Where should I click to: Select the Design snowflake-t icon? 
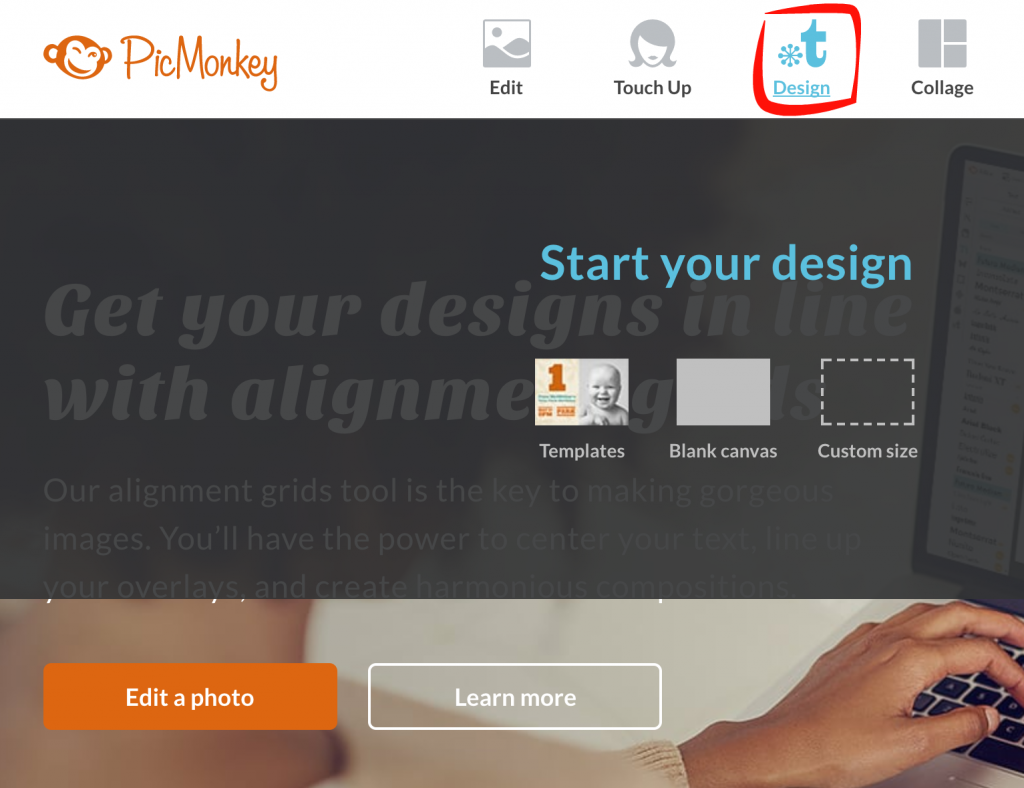click(803, 44)
